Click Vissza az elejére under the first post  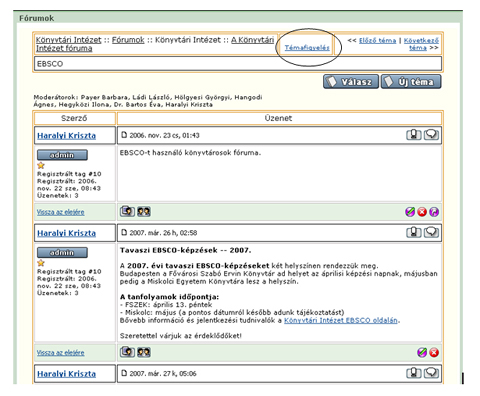[60, 212]
